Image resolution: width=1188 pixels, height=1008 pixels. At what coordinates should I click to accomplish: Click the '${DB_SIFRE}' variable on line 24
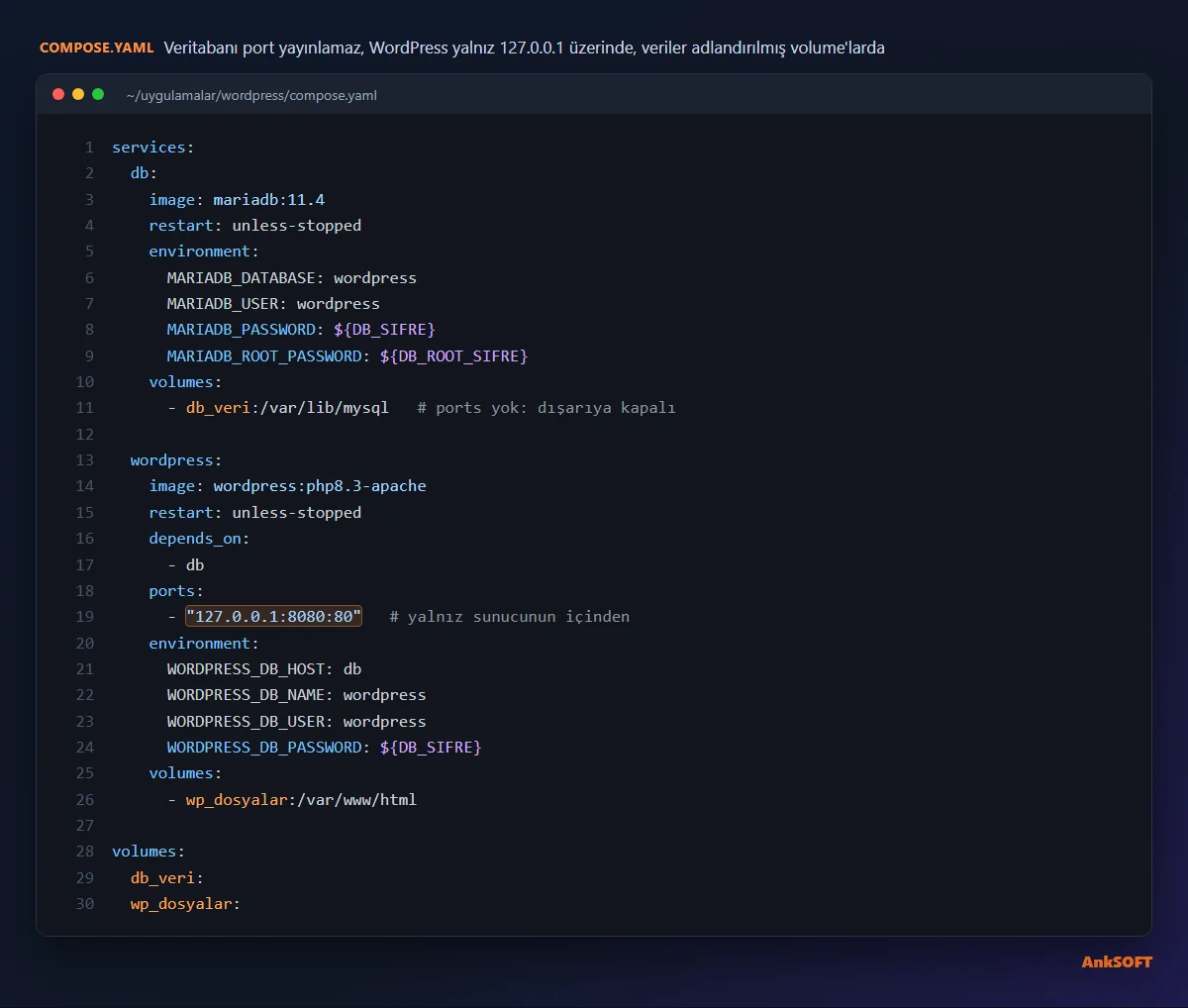pyautogui.click(x=431, y=748)
